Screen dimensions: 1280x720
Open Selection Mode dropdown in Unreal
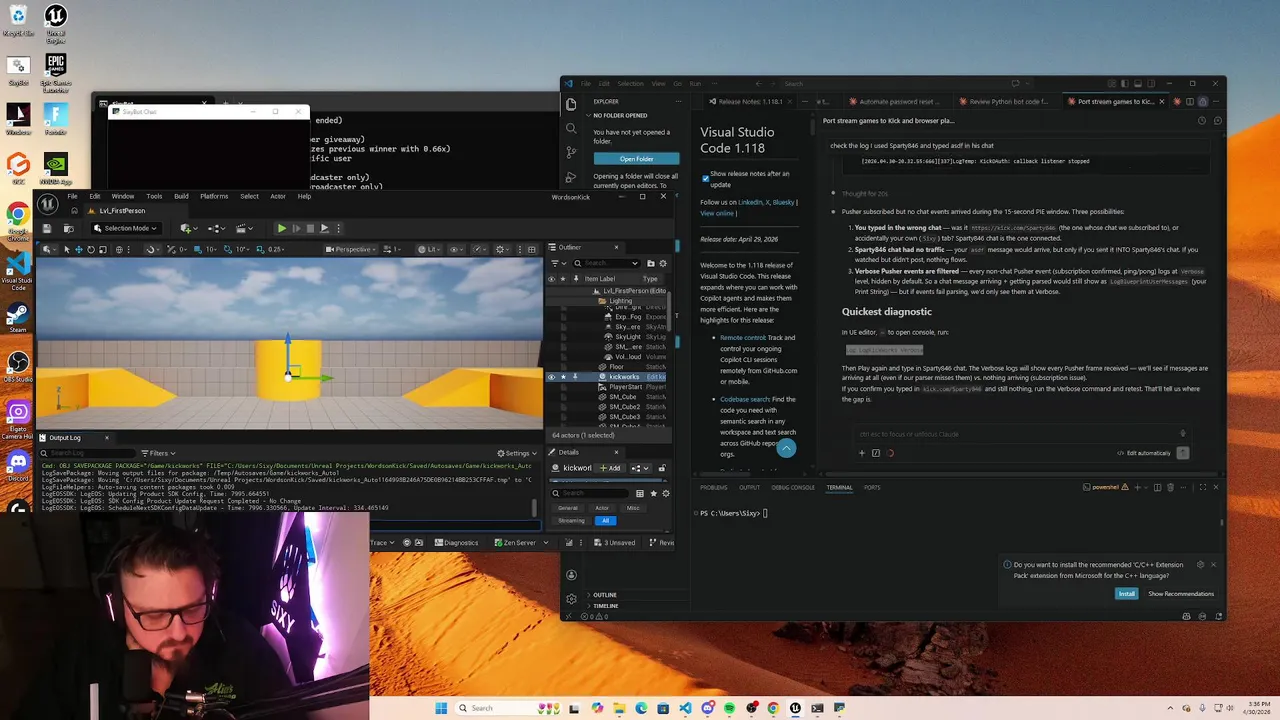(x=126, y=228)
